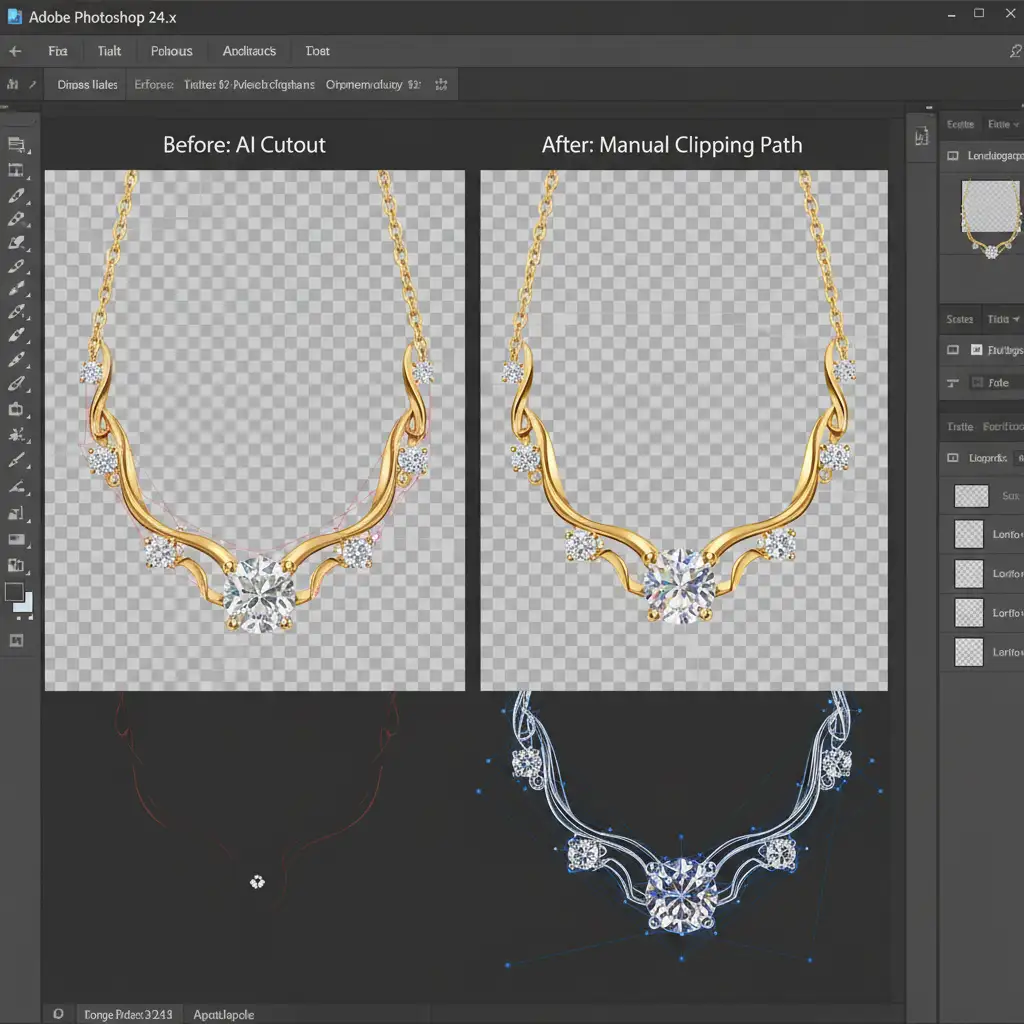
Task: Toggle the box icon beside Lioprdk
Action: click(952, 458)
